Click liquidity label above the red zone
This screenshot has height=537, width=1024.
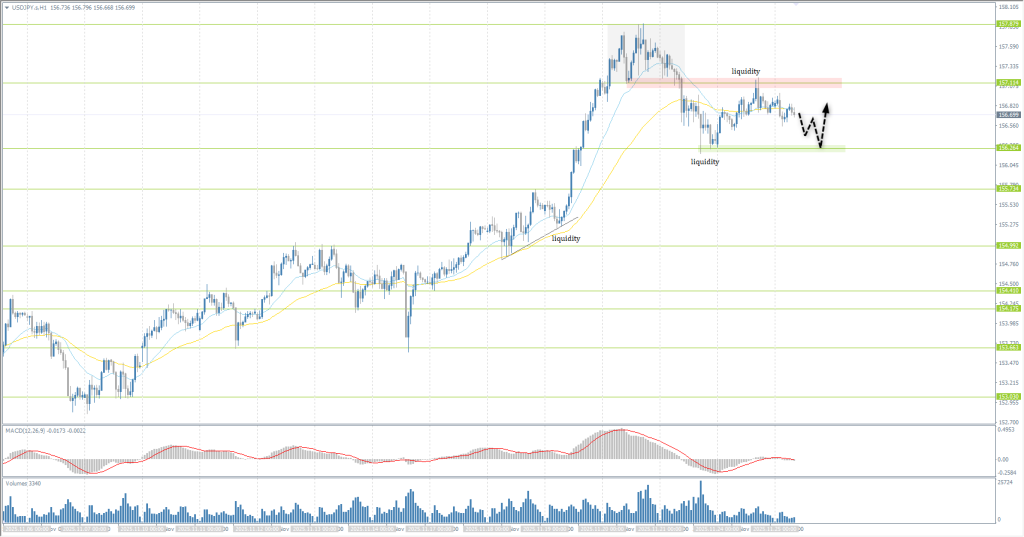745,71
